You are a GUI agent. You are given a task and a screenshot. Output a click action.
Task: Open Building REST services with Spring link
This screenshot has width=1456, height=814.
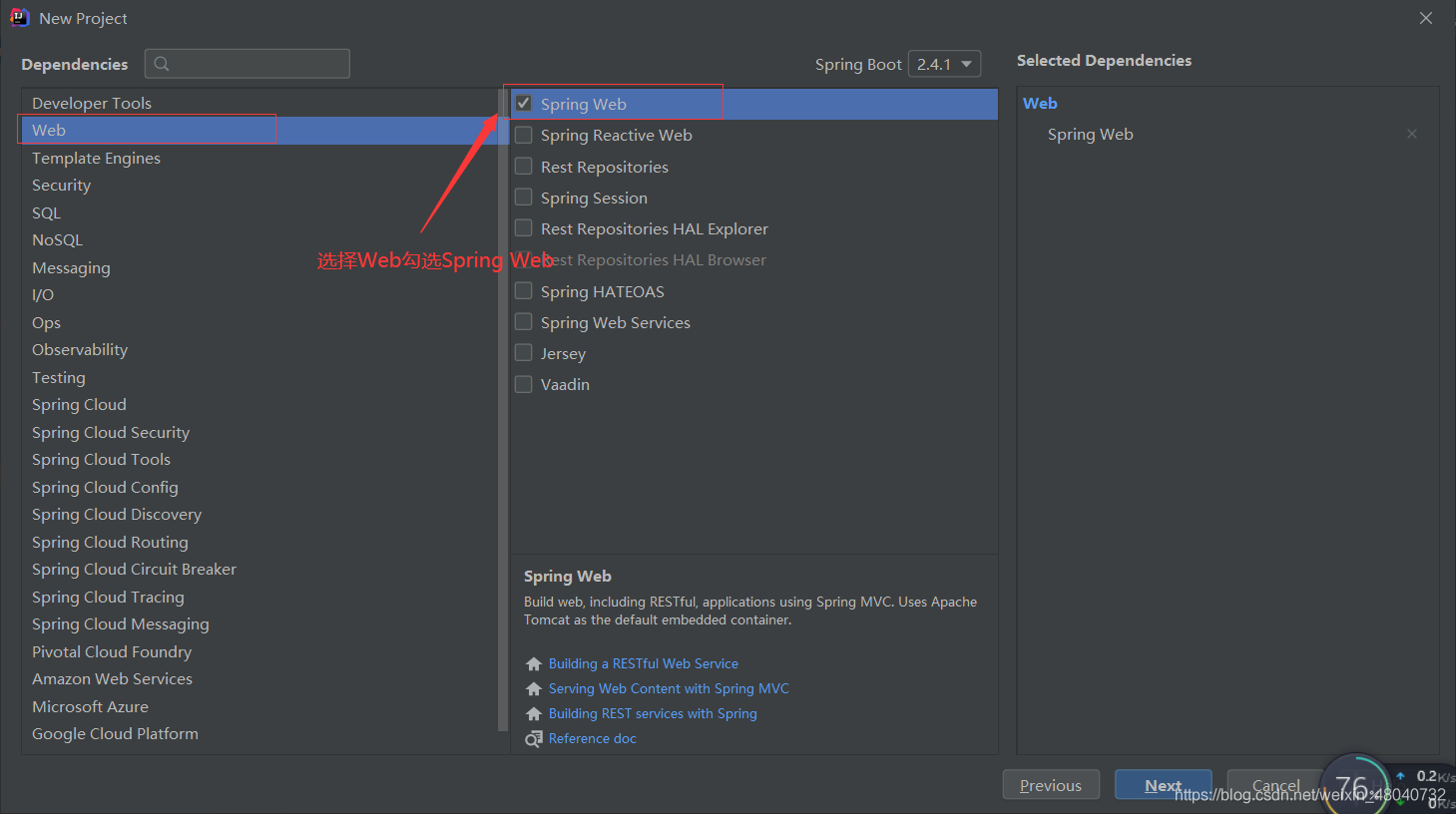point(653,714)
